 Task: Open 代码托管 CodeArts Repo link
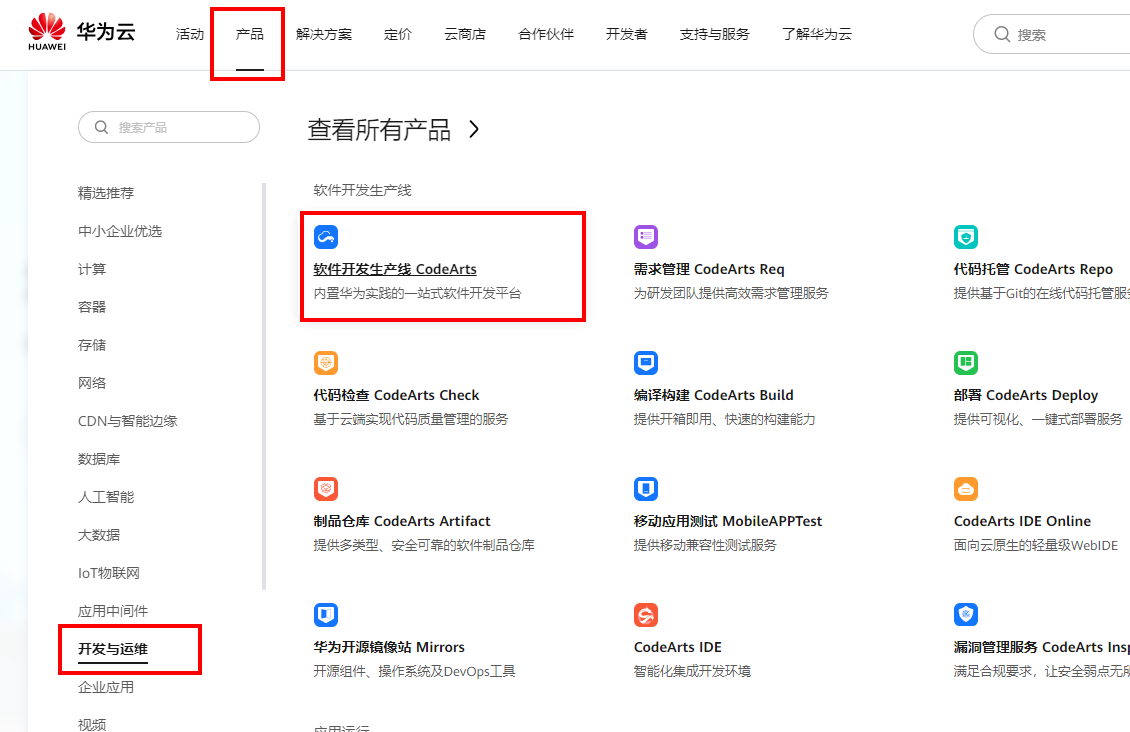pos(1033,269)
